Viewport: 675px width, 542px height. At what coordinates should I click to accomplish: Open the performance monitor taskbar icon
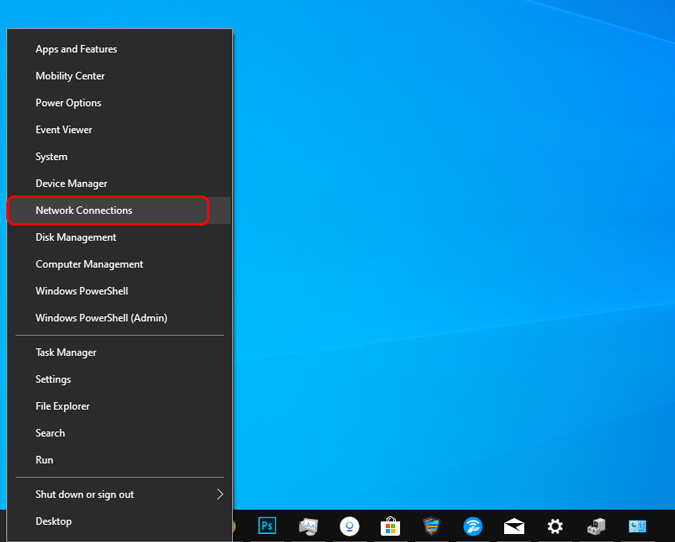click(x=308, y=526)
